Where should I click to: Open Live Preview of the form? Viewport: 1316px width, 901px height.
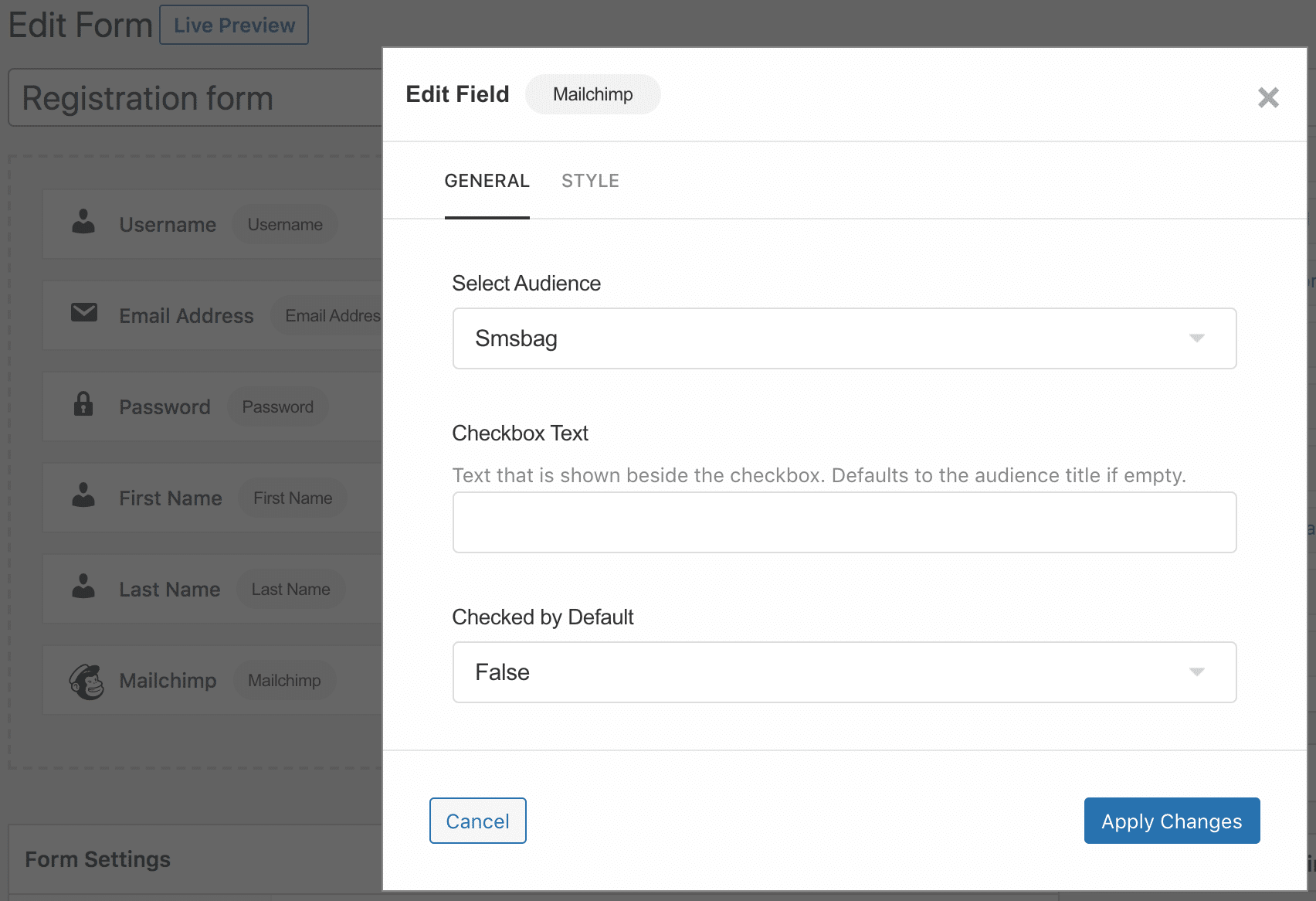[234, 25]
